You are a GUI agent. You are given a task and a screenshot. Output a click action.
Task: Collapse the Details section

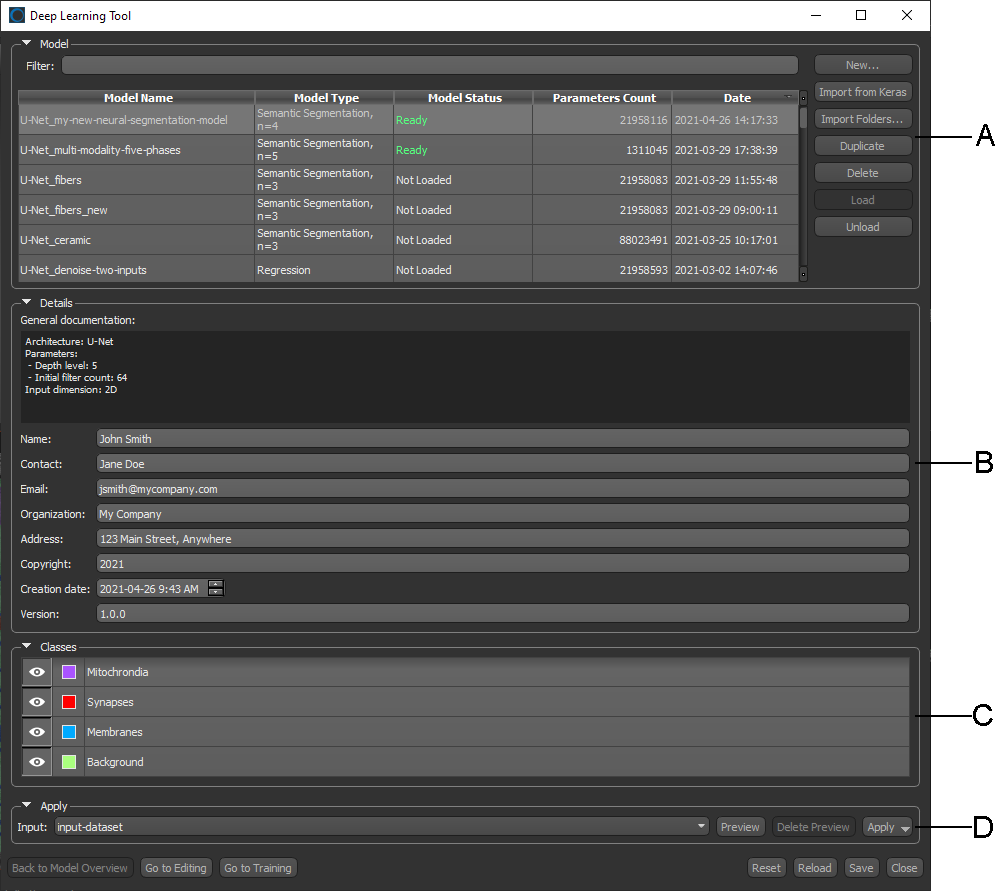coord(27,302)
